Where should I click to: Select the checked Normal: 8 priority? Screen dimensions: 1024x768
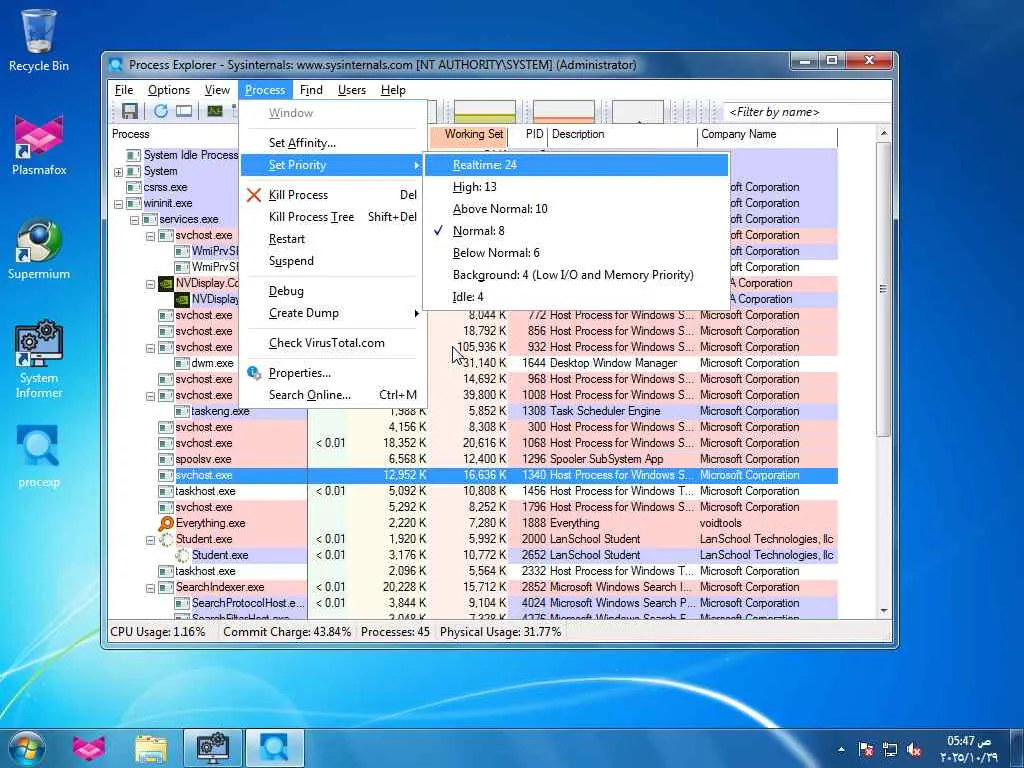576,231
